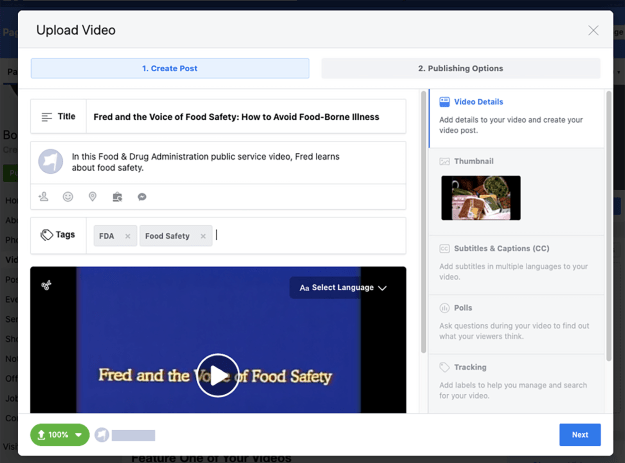The width and height of the screenshot is (625, 463).
Task: Open the Polls section
Action: pos(517,324)
